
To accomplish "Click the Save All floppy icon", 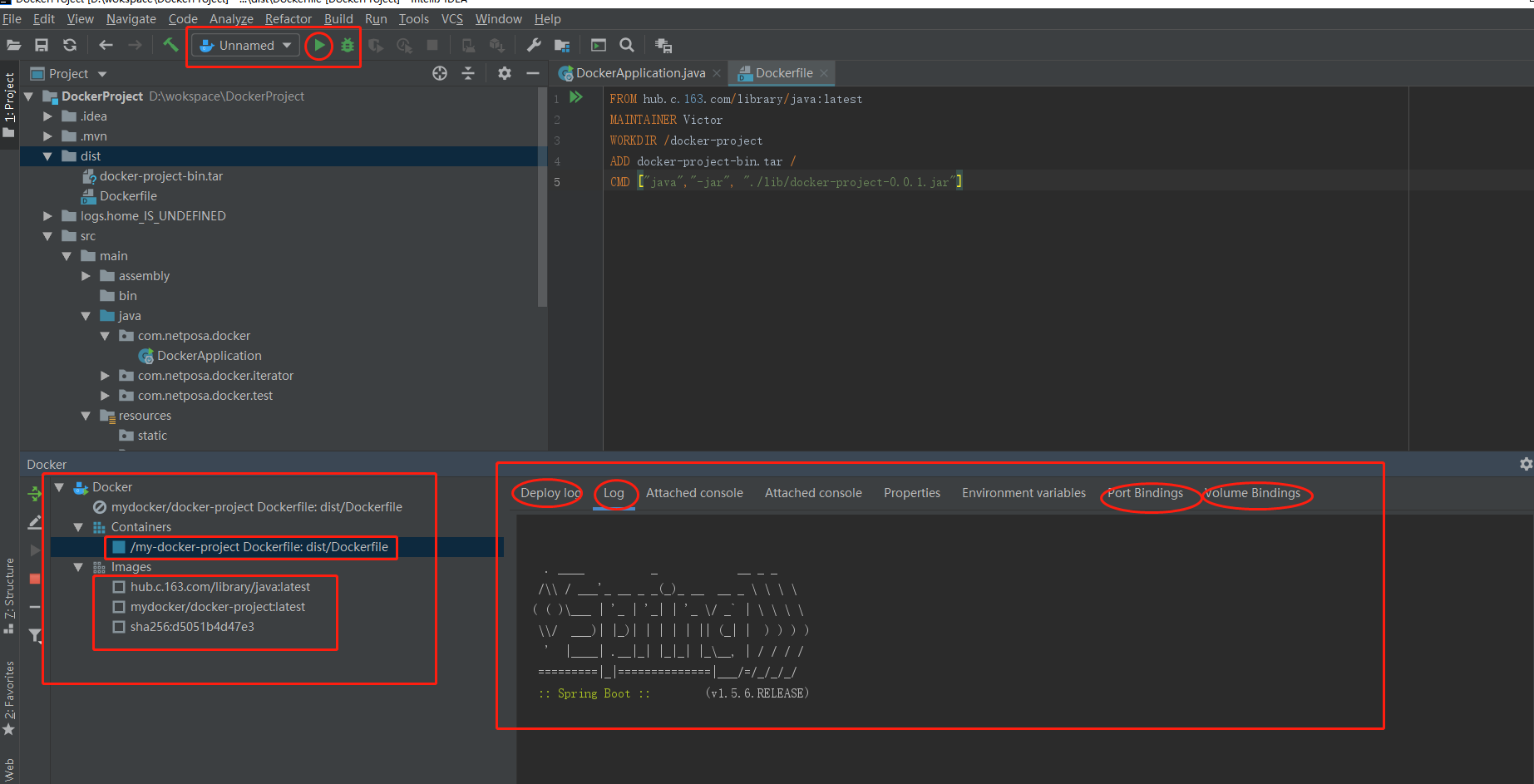I will 42,45.
